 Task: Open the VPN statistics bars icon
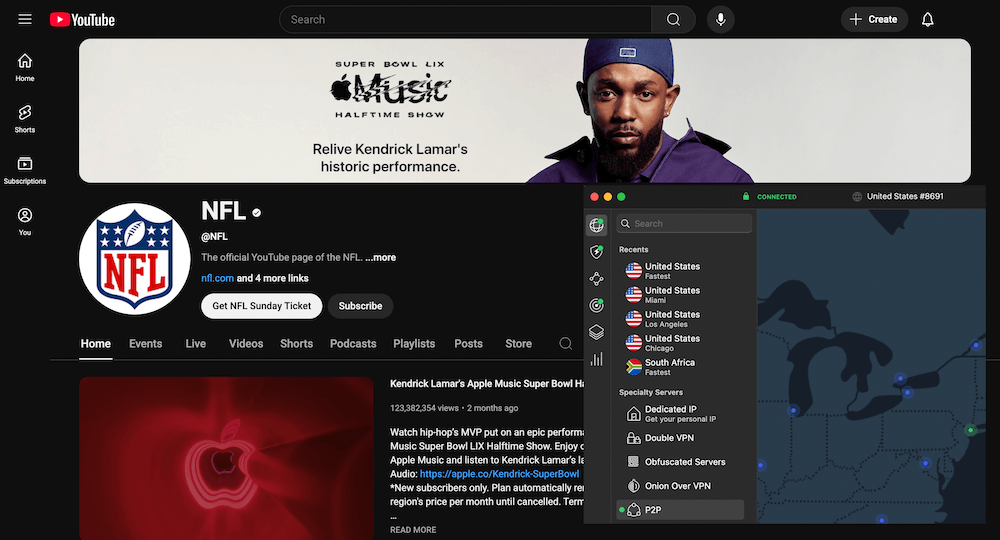tap(596, 360)
